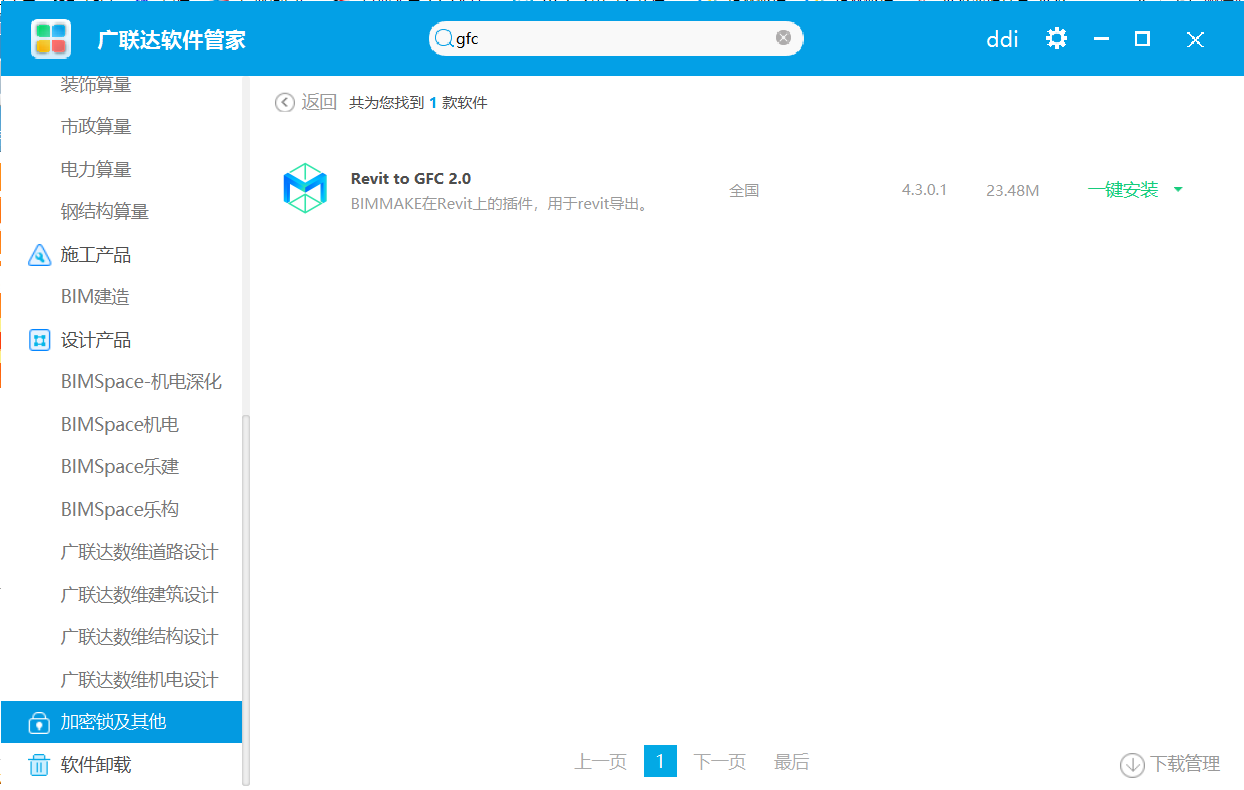
Task: Click the BIMMAKE在Revit上的插件 description text
Action: pyautogui.click(x=500, y=204)
